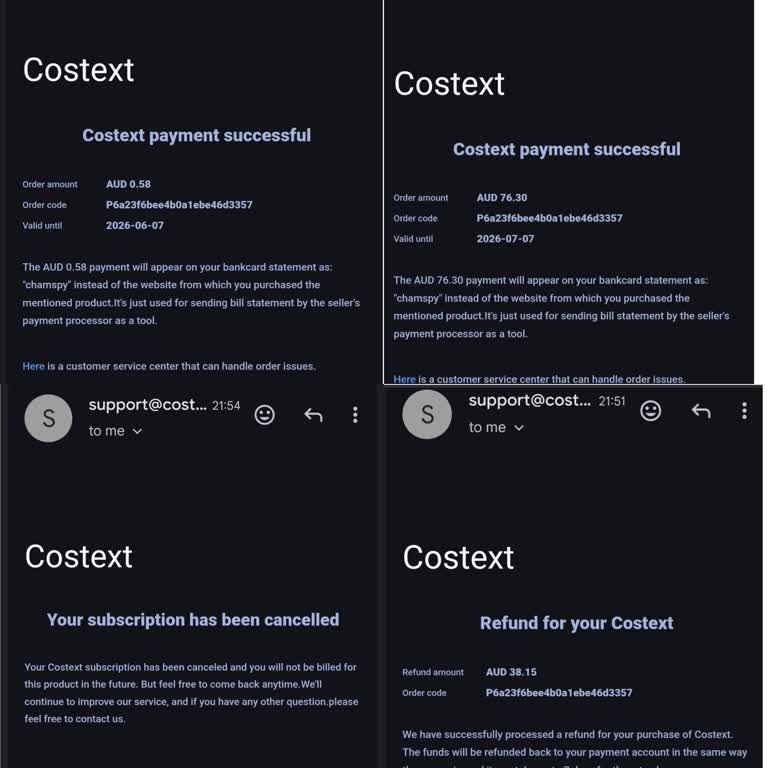Open the three-dot menu in the 21:54 email
This screenshot has width=768, height=768.
[x=355, y=415]
